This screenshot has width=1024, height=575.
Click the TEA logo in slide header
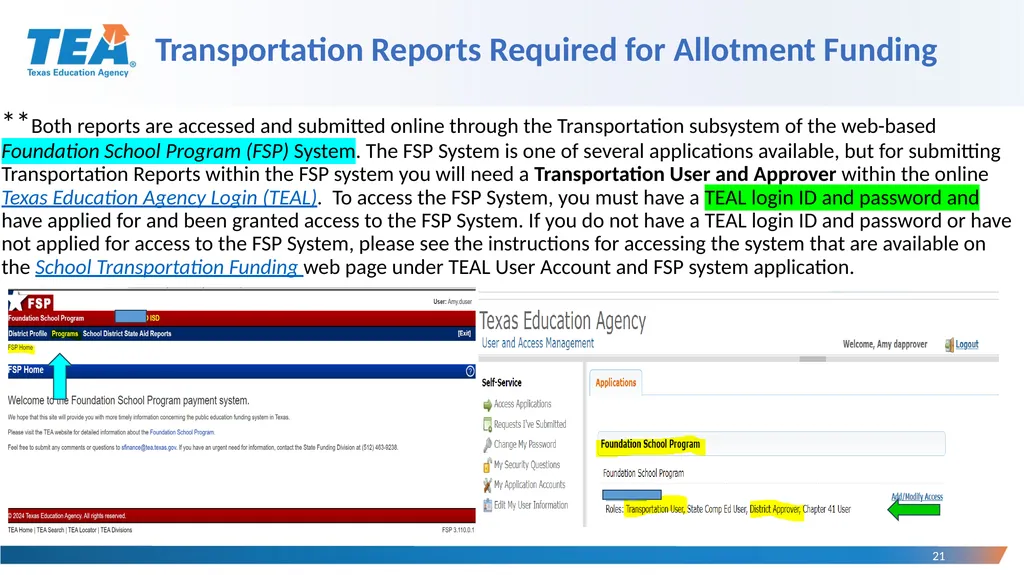(81, 51)
